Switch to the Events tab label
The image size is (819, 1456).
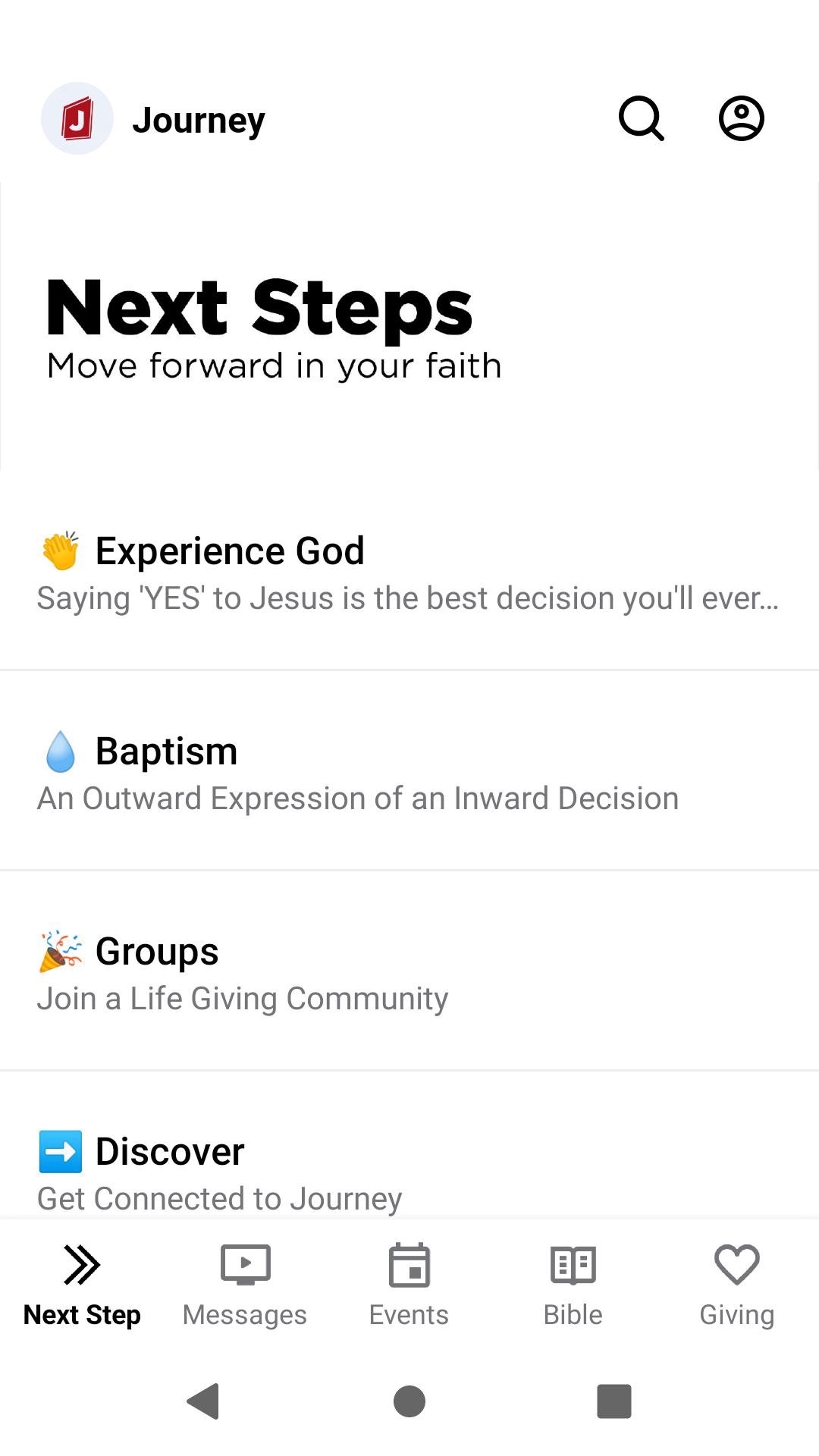pyautogui.click(x=409, y=1314)
